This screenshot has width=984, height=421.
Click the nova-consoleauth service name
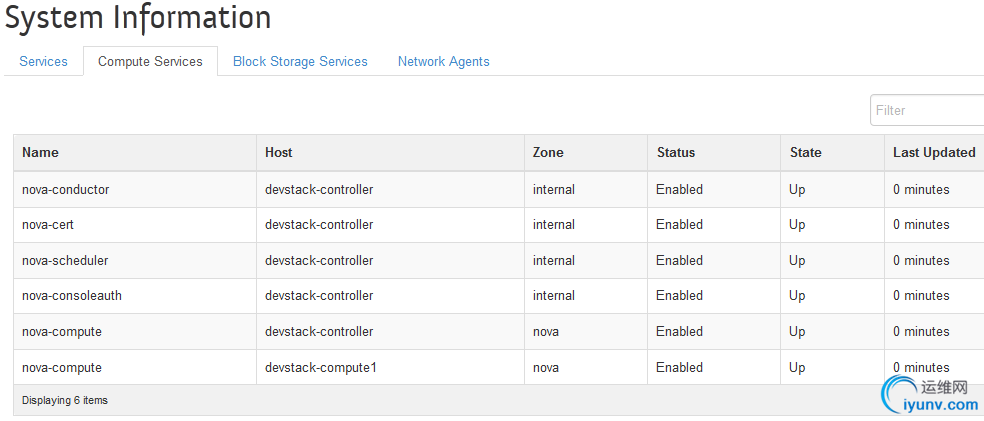[72, 296]
